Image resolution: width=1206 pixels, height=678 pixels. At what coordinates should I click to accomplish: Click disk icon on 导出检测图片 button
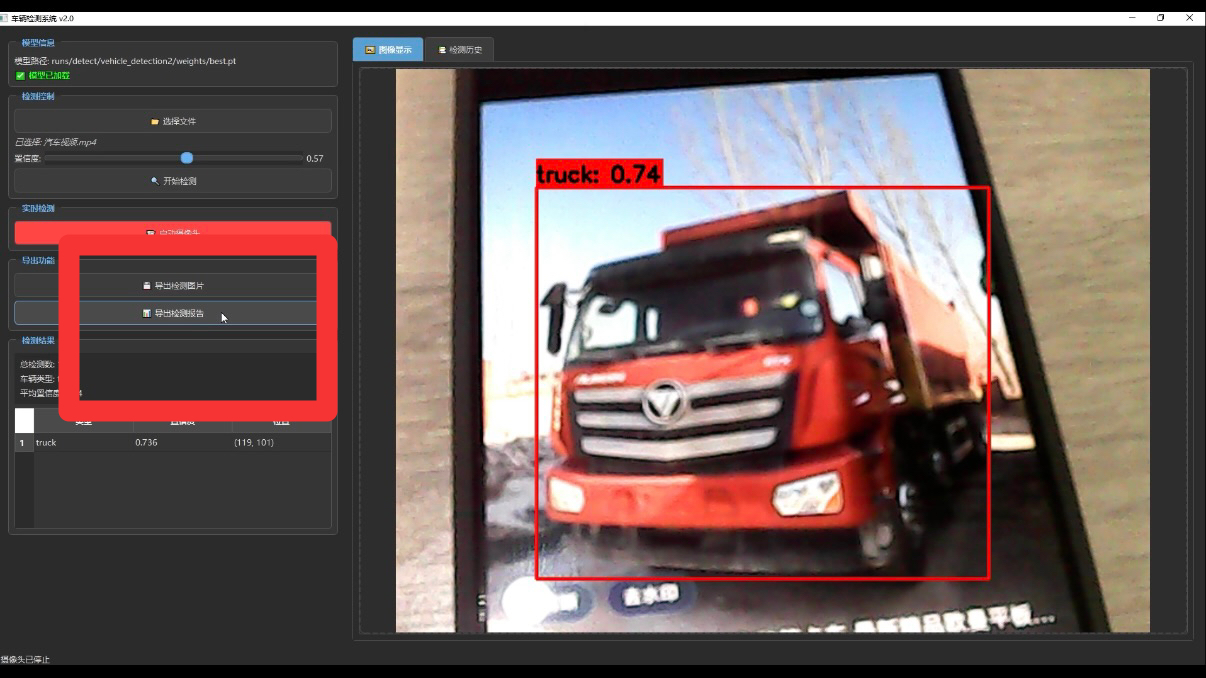(x=147, y=286)
